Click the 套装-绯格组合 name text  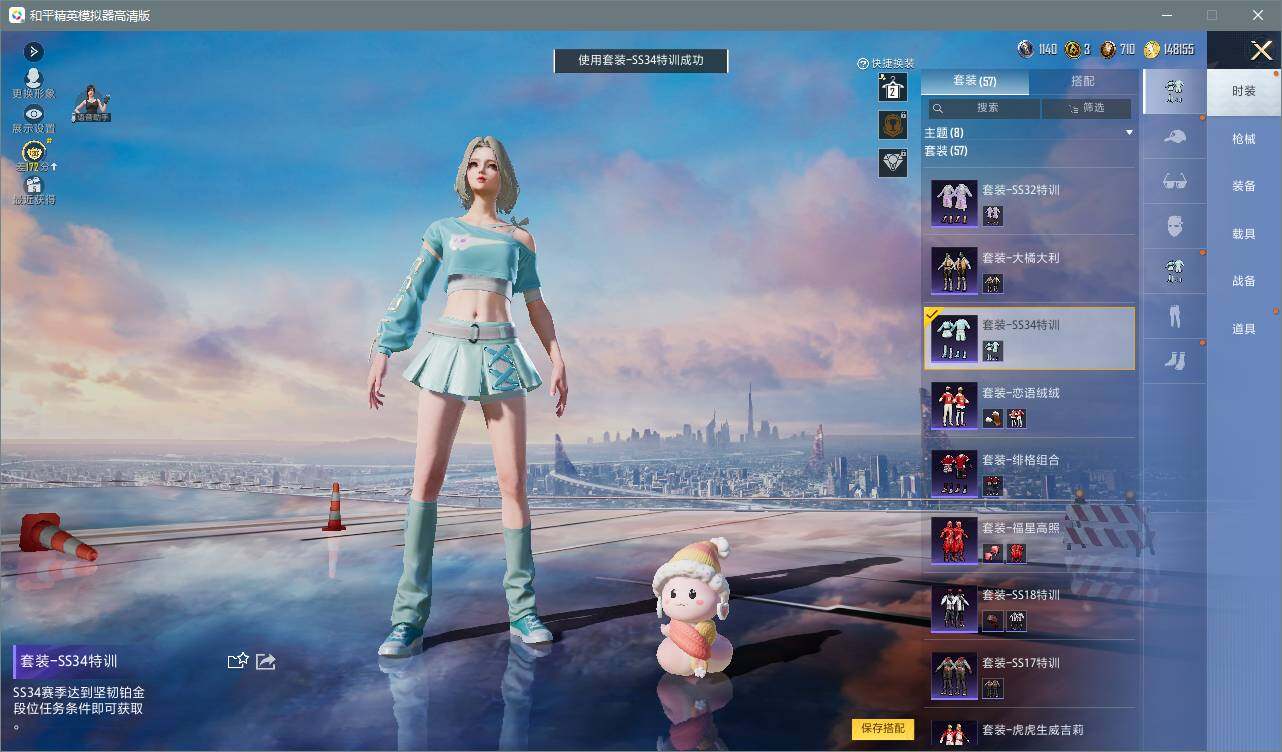coord(1021,460)
